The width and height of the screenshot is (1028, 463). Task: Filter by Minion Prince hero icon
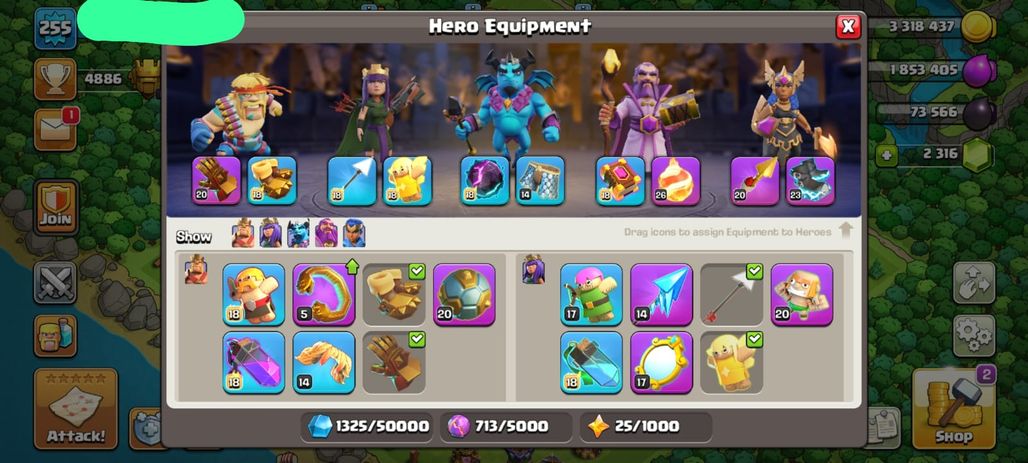pos(298,233)
